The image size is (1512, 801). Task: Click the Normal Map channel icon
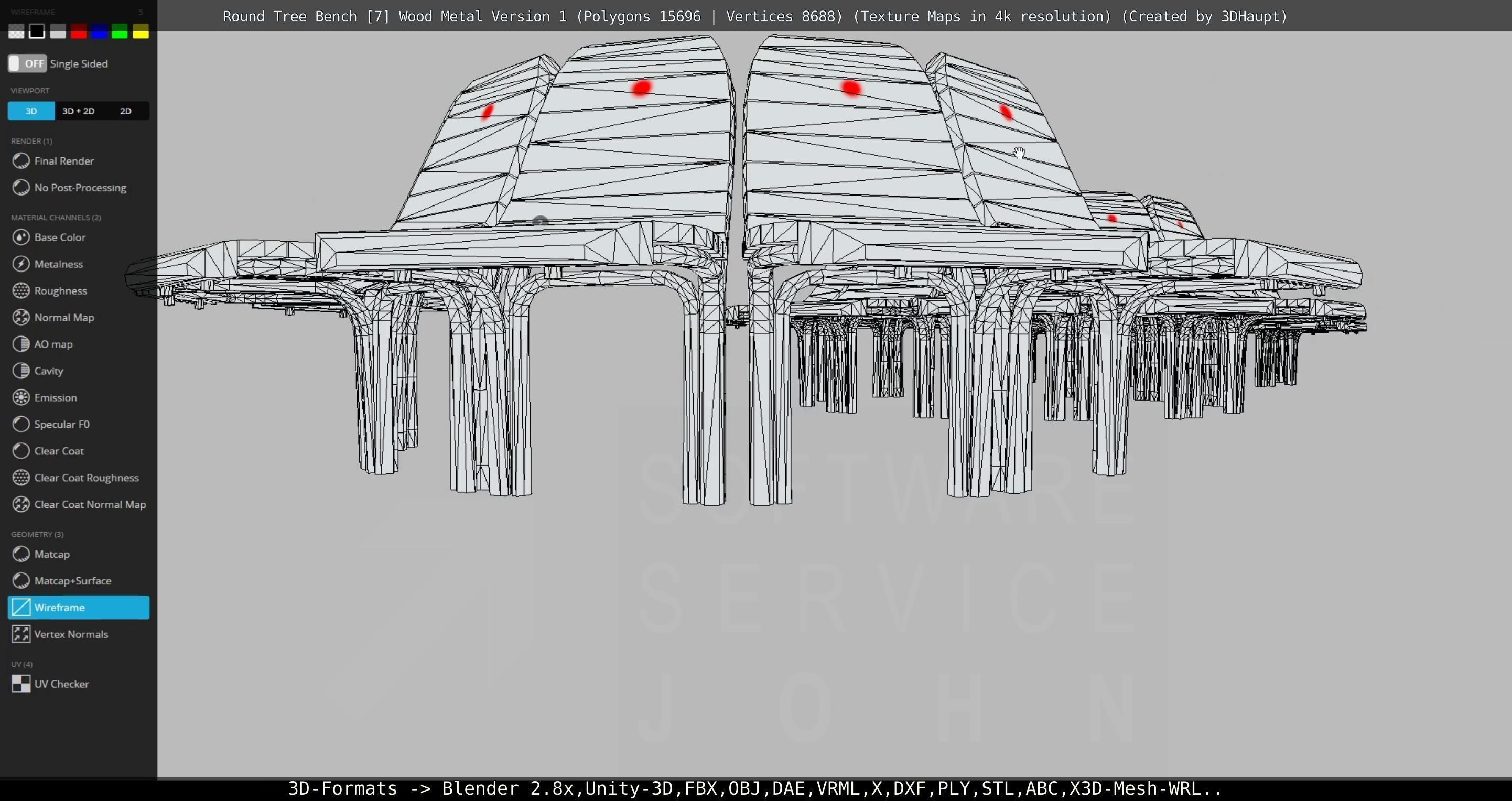pos(21,318)
